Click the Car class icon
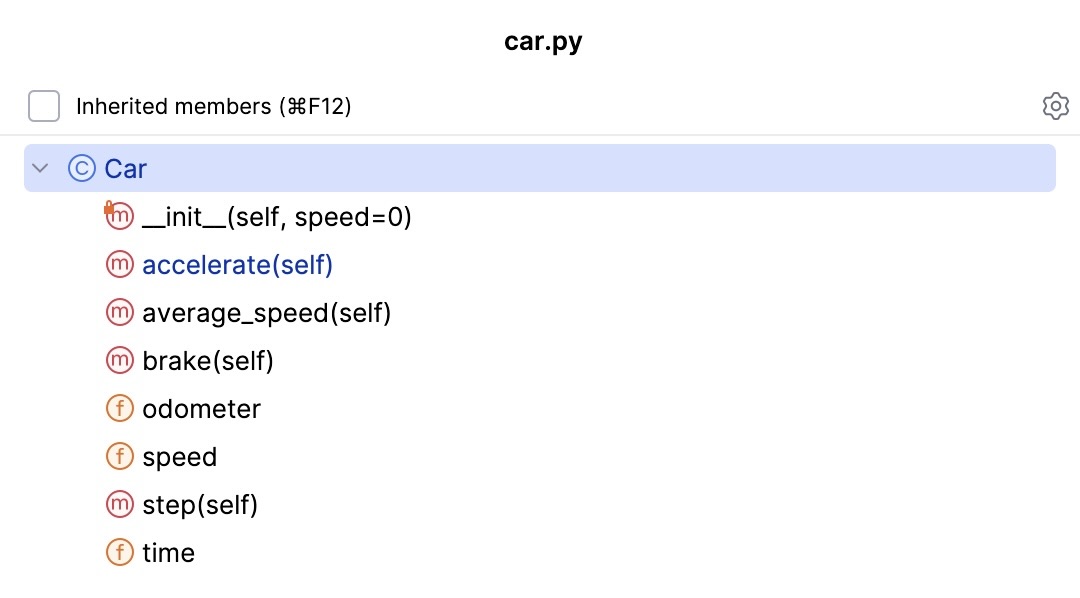The image size is (1080, 598). point(81,168)
